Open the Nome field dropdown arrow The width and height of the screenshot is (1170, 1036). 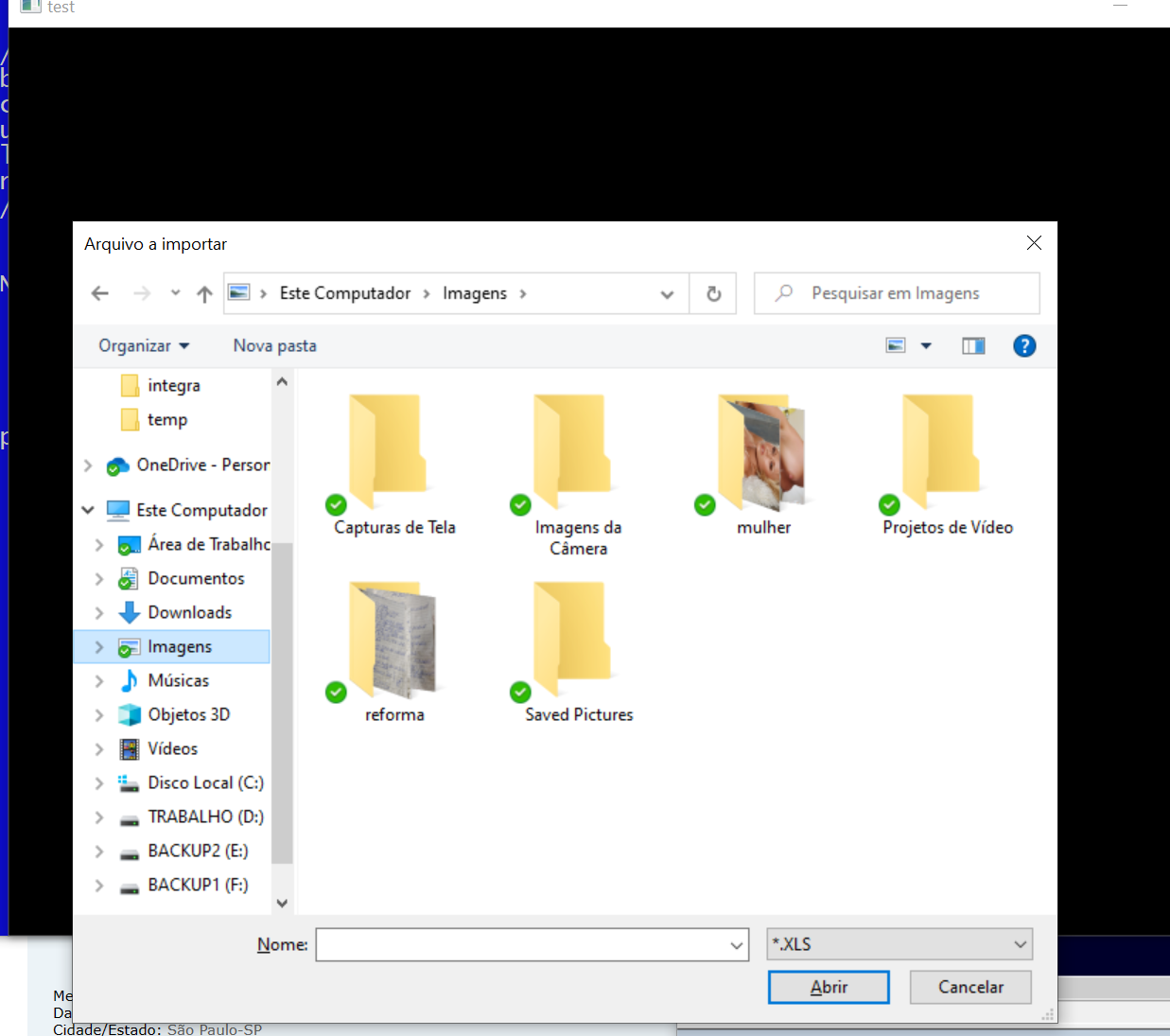737,944
